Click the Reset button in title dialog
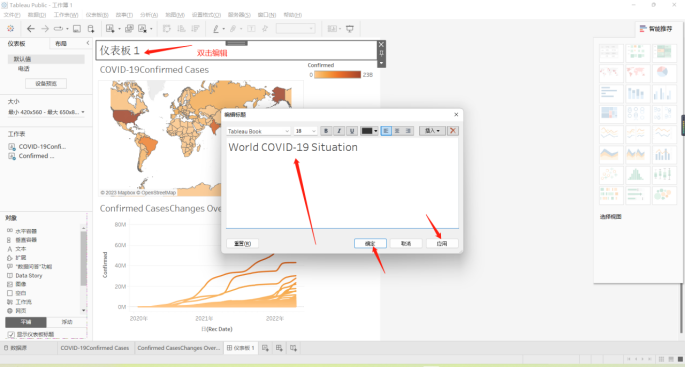Image resolution: width=686 pixels, height=368 pixels. [242, 243]
